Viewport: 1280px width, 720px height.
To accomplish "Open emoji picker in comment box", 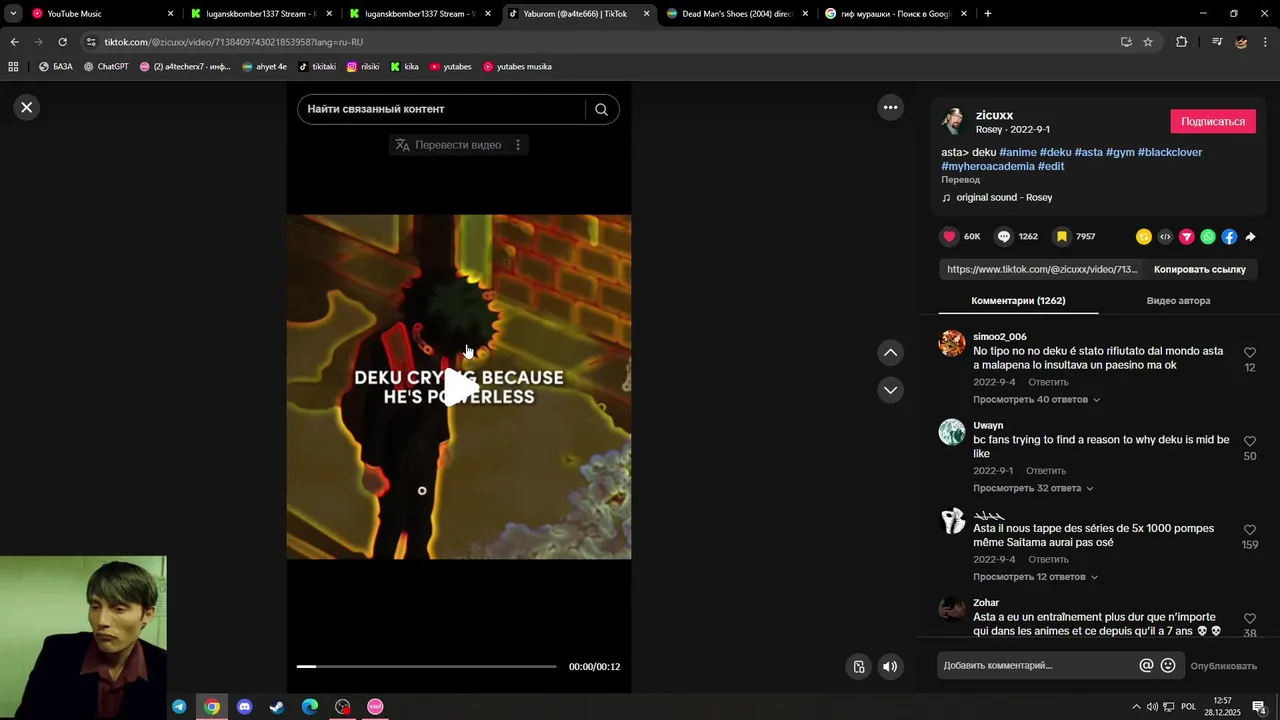I will pos(1167,665).
